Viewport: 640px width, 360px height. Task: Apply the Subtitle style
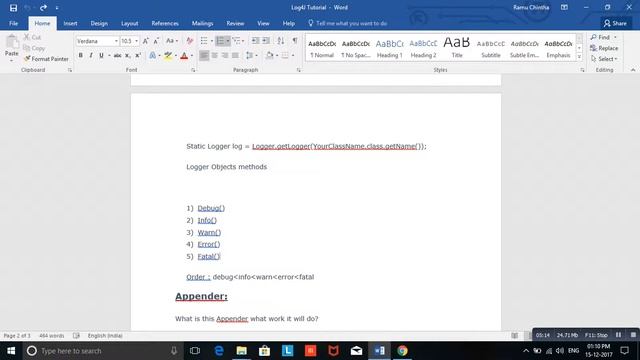491,49
